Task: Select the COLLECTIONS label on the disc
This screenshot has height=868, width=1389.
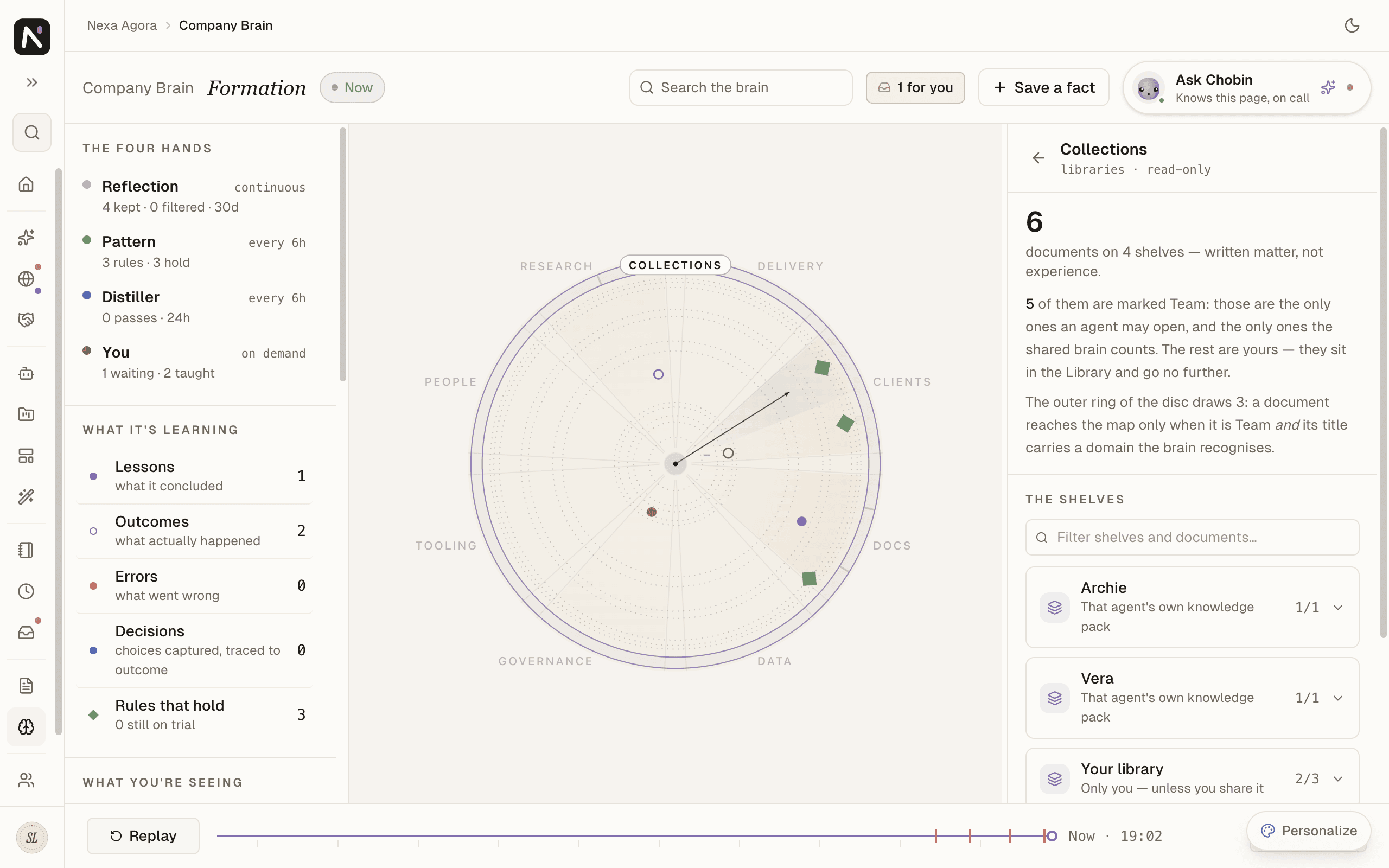Action: click(x=675, y=265)
